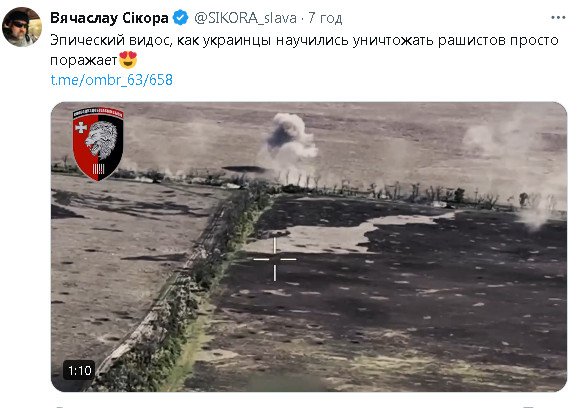Open the '7 год' timestamp permalink
Viewport: 577px width, 408px height.
(x=325, y=18)
